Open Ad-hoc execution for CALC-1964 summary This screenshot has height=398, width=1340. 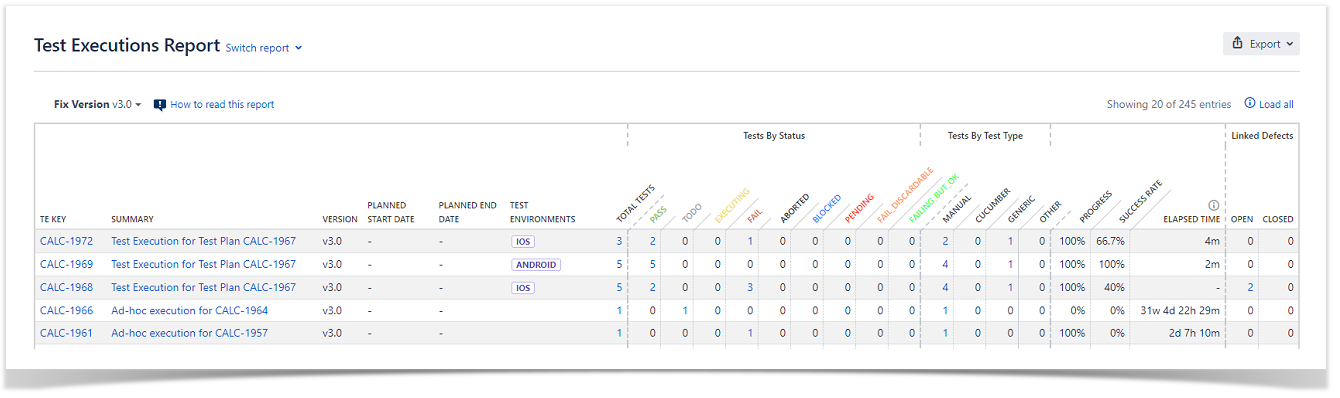click(189, 310)
